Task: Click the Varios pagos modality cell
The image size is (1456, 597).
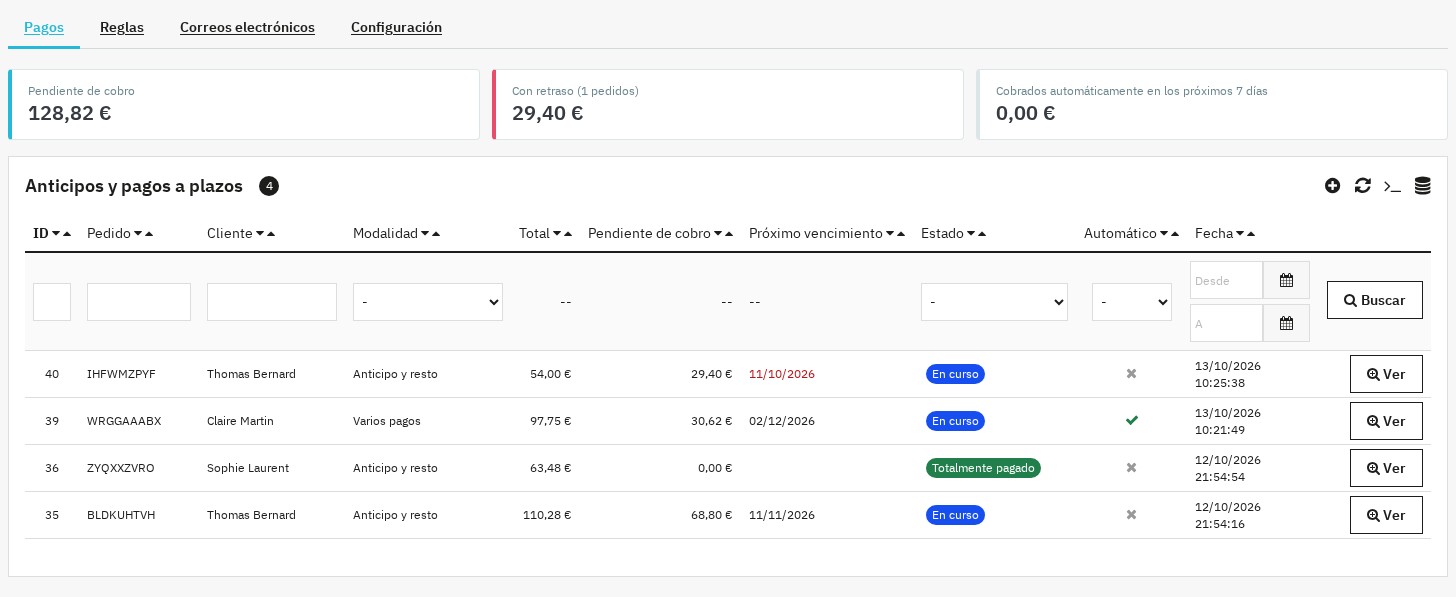Action: click(x=387, y=421)
